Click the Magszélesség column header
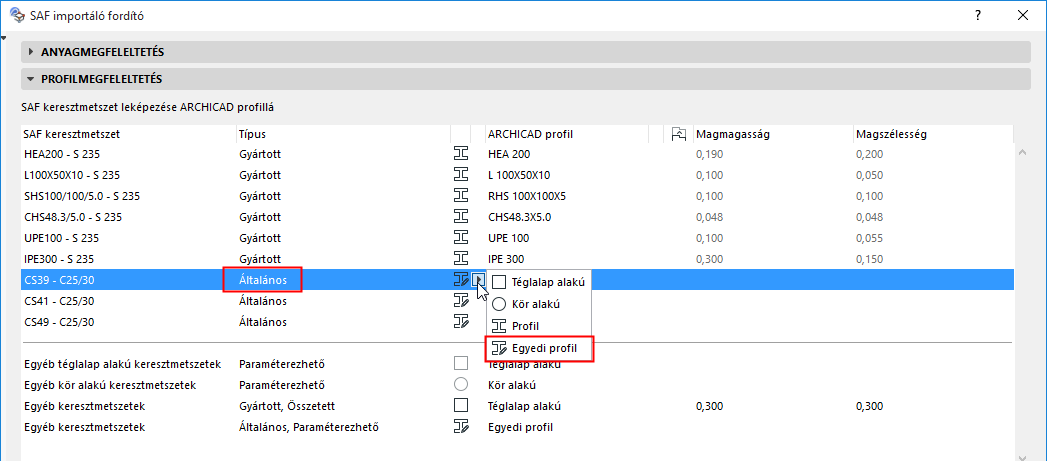 [933, 134]
